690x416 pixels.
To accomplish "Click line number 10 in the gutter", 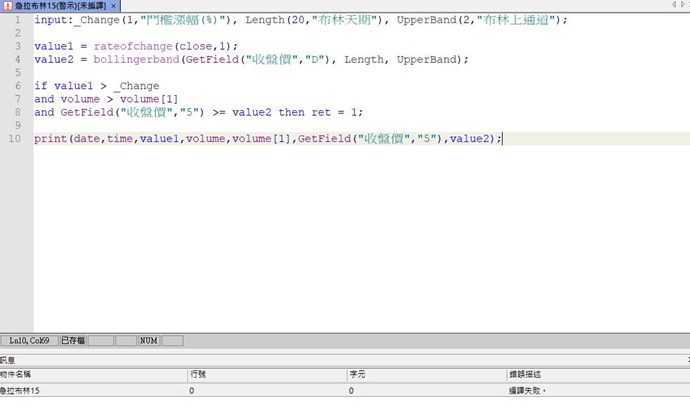I will 15,138.
